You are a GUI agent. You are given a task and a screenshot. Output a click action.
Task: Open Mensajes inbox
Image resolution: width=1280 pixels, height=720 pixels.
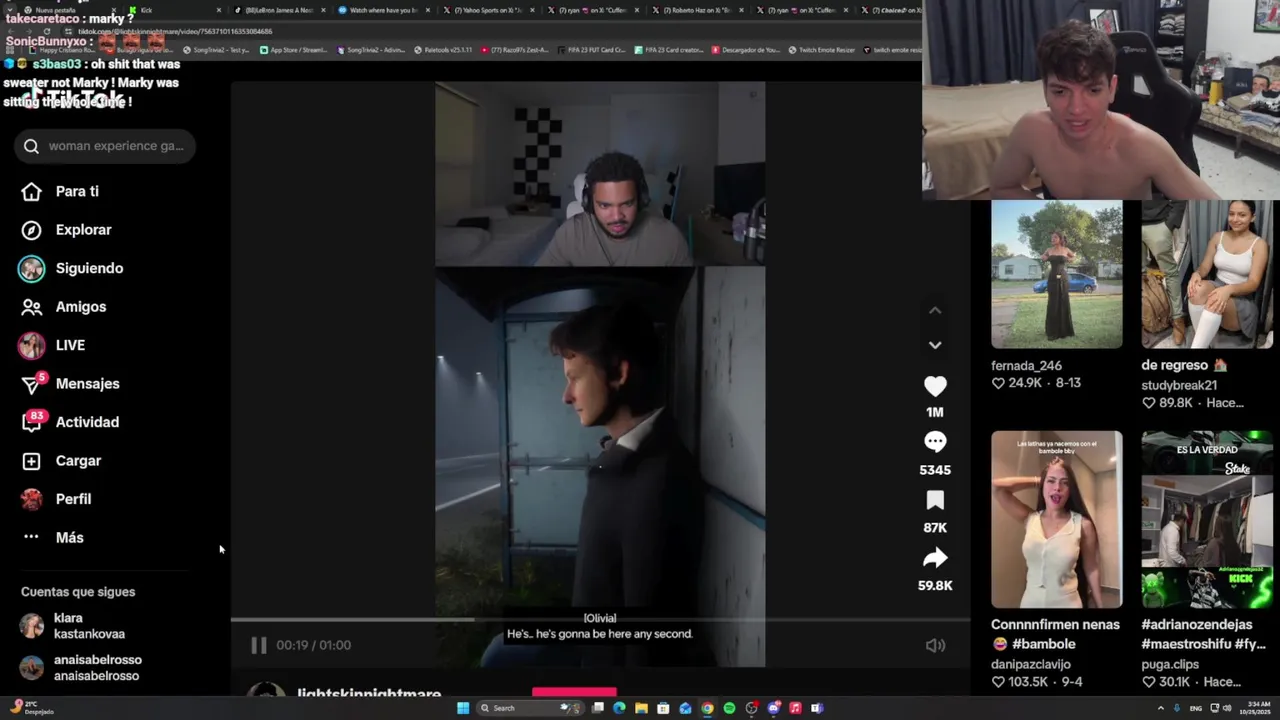[70, 384]
